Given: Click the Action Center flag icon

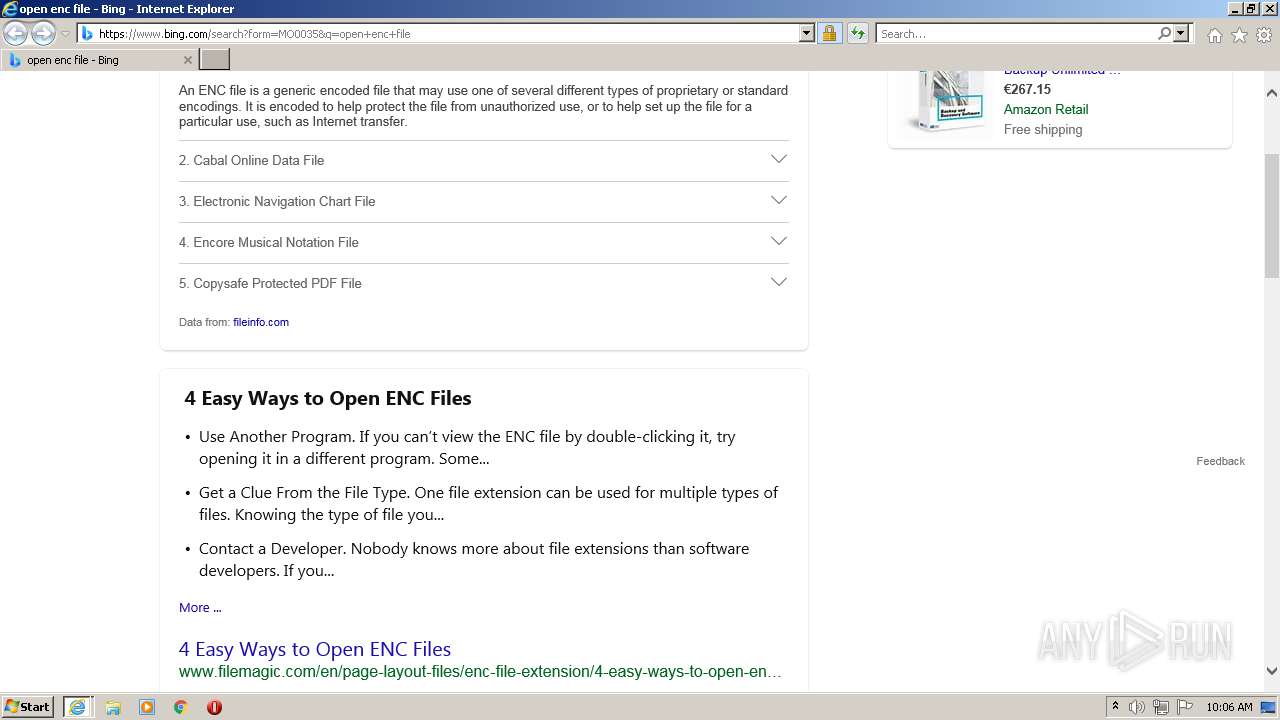Looking at the screenshot, I should point(1184,707).
